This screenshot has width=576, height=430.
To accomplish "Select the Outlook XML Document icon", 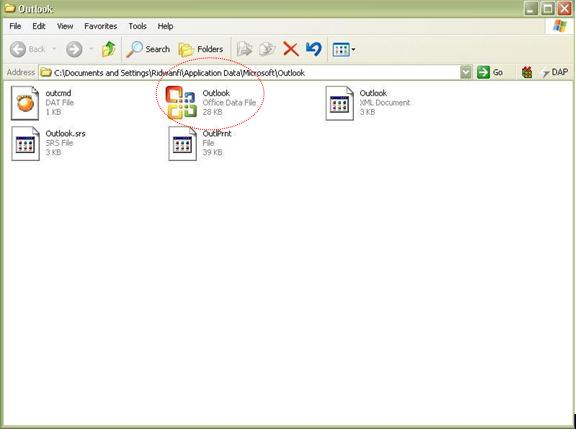I will [339, 103].
